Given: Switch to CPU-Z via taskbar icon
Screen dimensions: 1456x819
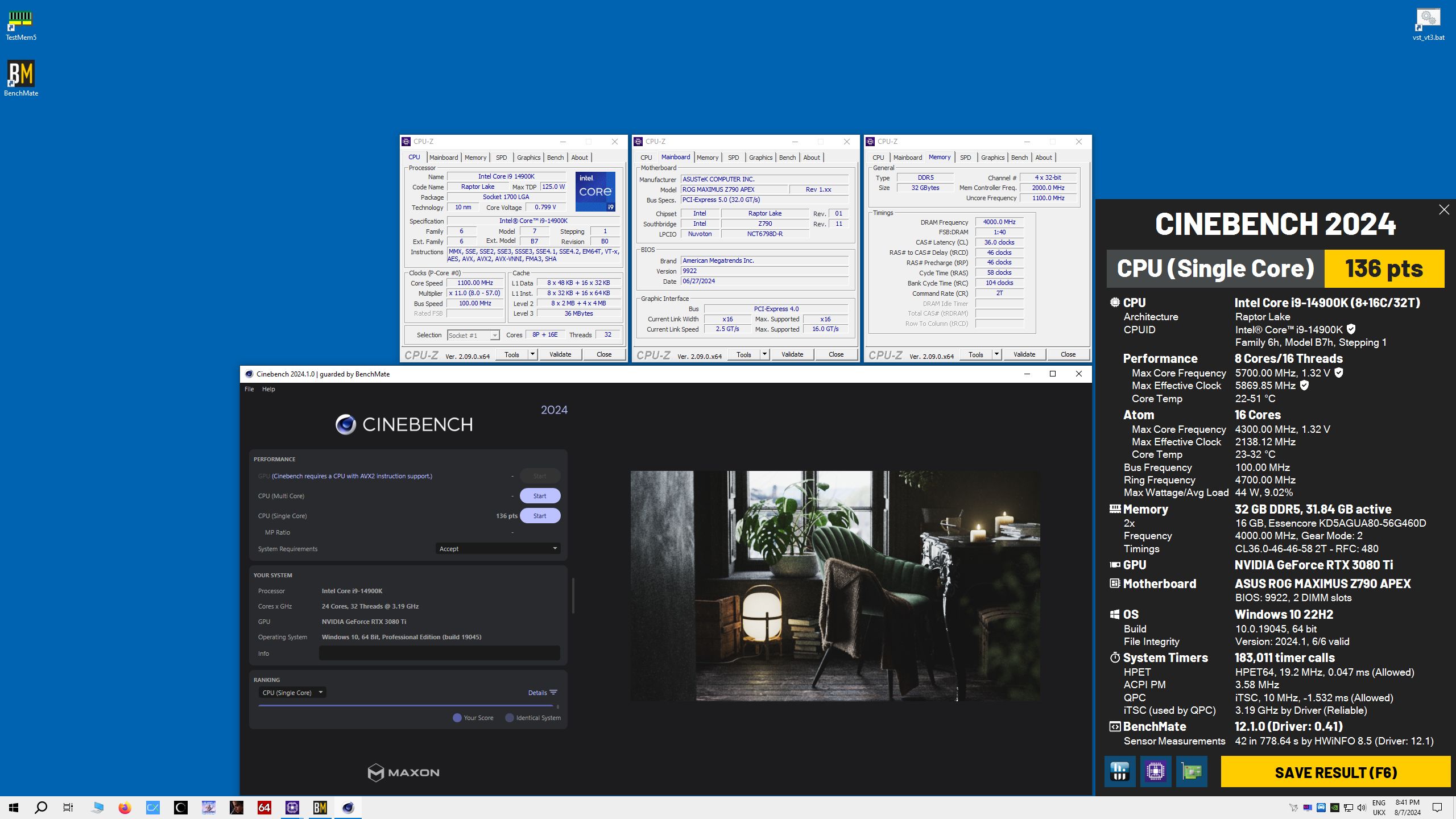Looking at the screenshot, I should (x=292, y=807).
